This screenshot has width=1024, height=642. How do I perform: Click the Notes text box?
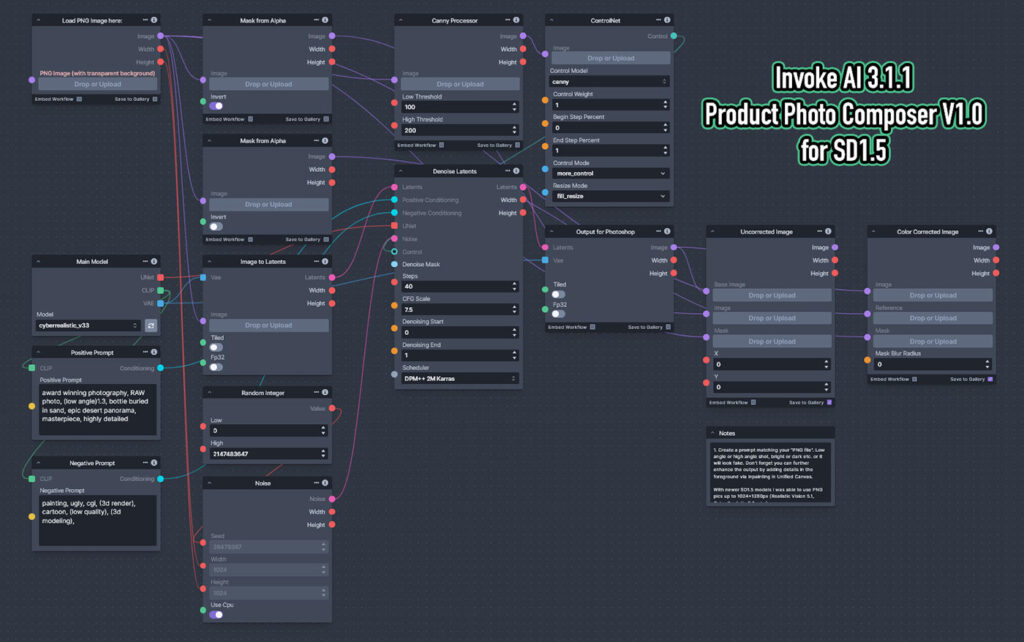(771, 472)
